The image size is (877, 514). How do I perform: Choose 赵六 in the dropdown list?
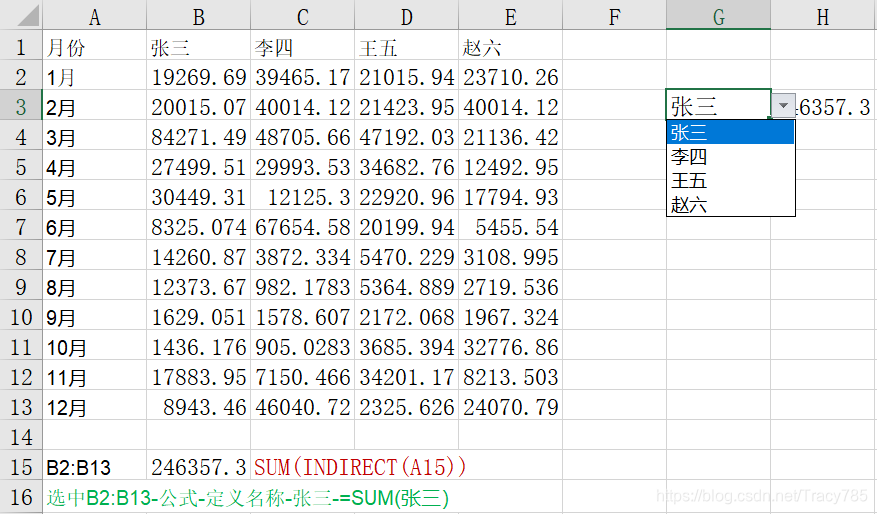pyautogui.click(x=730, y=205)
